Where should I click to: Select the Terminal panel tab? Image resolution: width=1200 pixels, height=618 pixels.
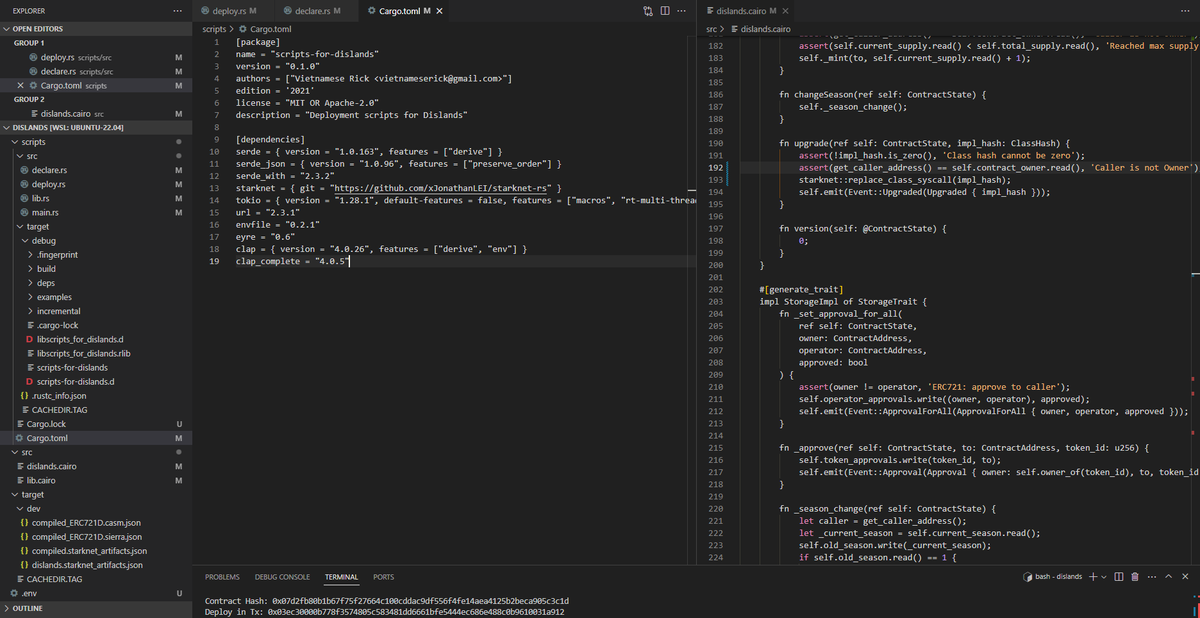pos(341,577)
